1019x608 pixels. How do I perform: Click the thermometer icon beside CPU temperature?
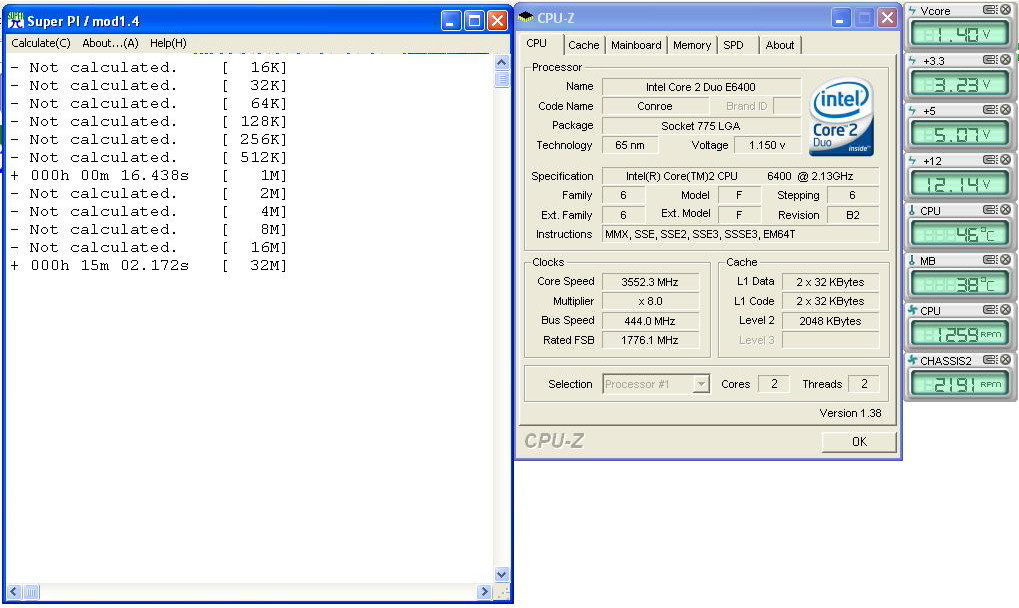pyautogui.click(x=912, y=210)
